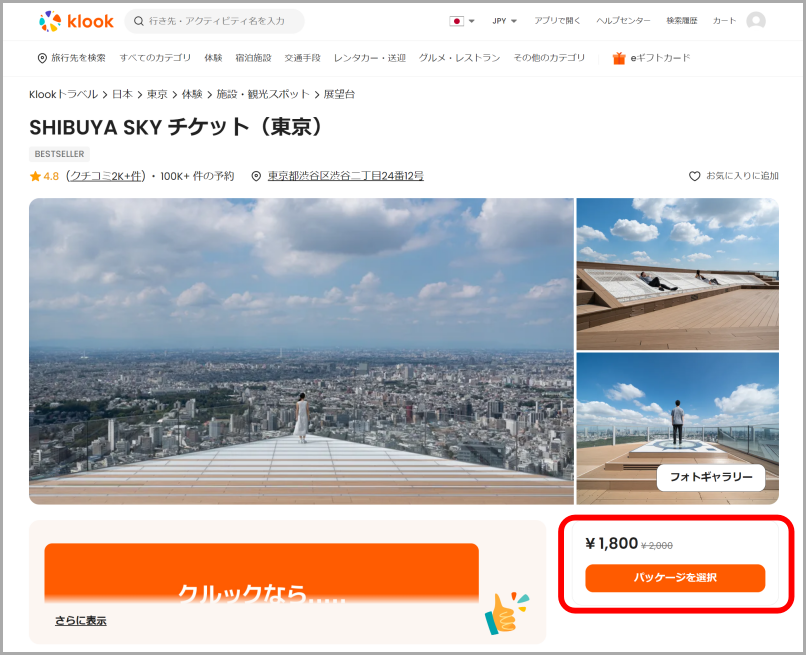Click the 4.8 rating score
The width and height of the screenshot is (806, 655).
coord(51,176)
